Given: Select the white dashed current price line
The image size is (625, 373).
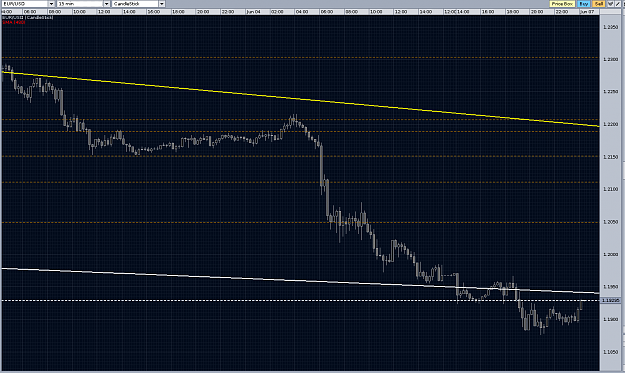Looking at the screenshot, I should click(x=300, y=300).
